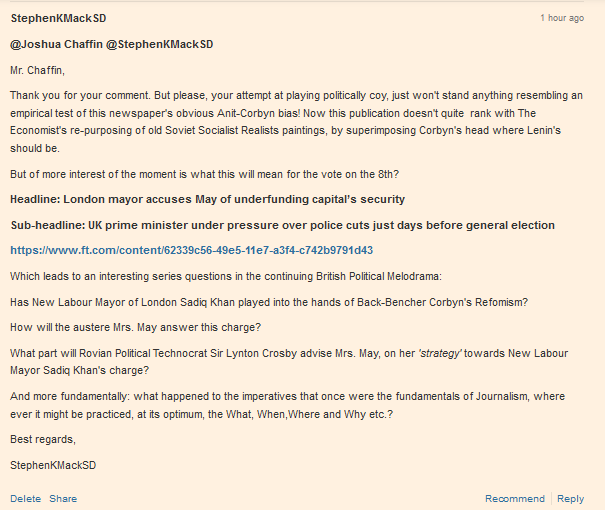Screen dimensions: 605x510
Task: Open the ft.com article link
Action: (x=191, y=250)
